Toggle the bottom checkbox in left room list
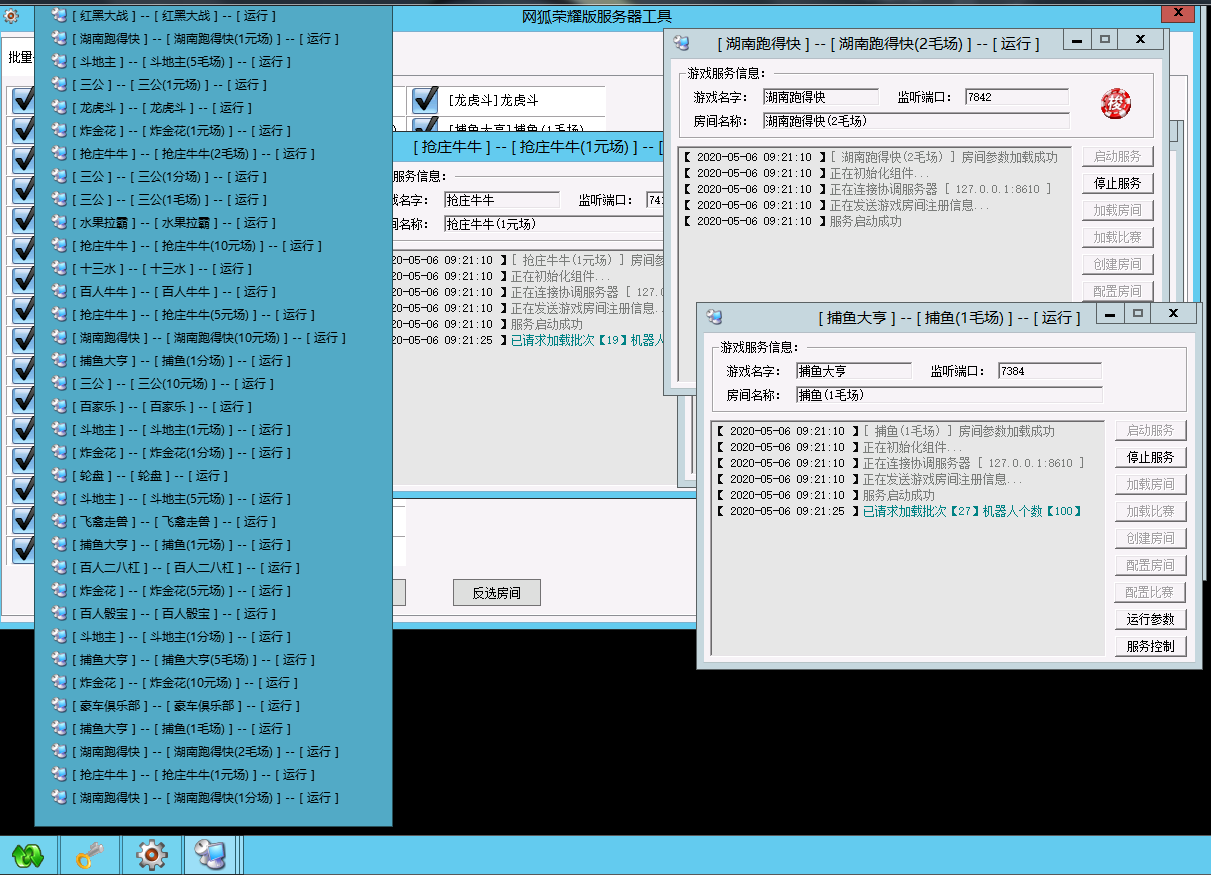Image resolution: width=1211 pixels, height=875 pixels. pyautogui.click(x=22, y=549)
